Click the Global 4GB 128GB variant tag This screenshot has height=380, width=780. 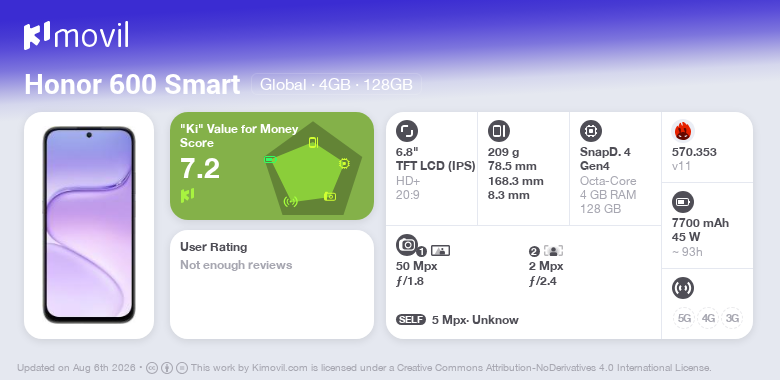336,85
